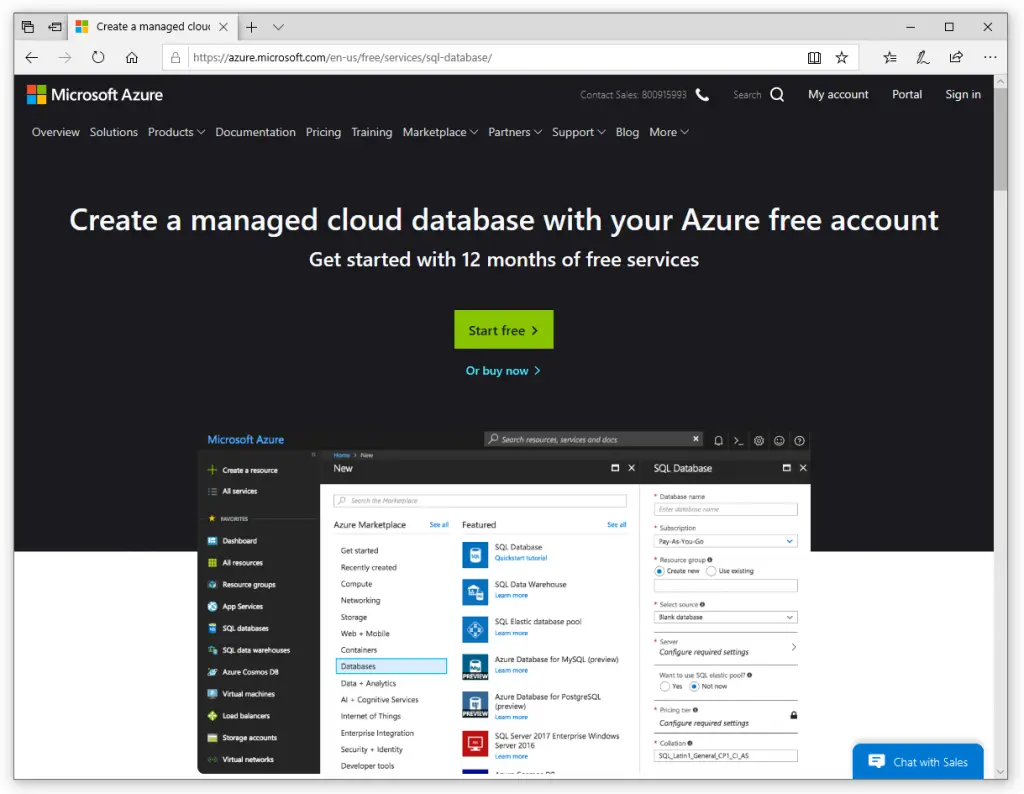Open the Portal link
The width and height of the screenshot is (1024, 794).
point(906,95)
